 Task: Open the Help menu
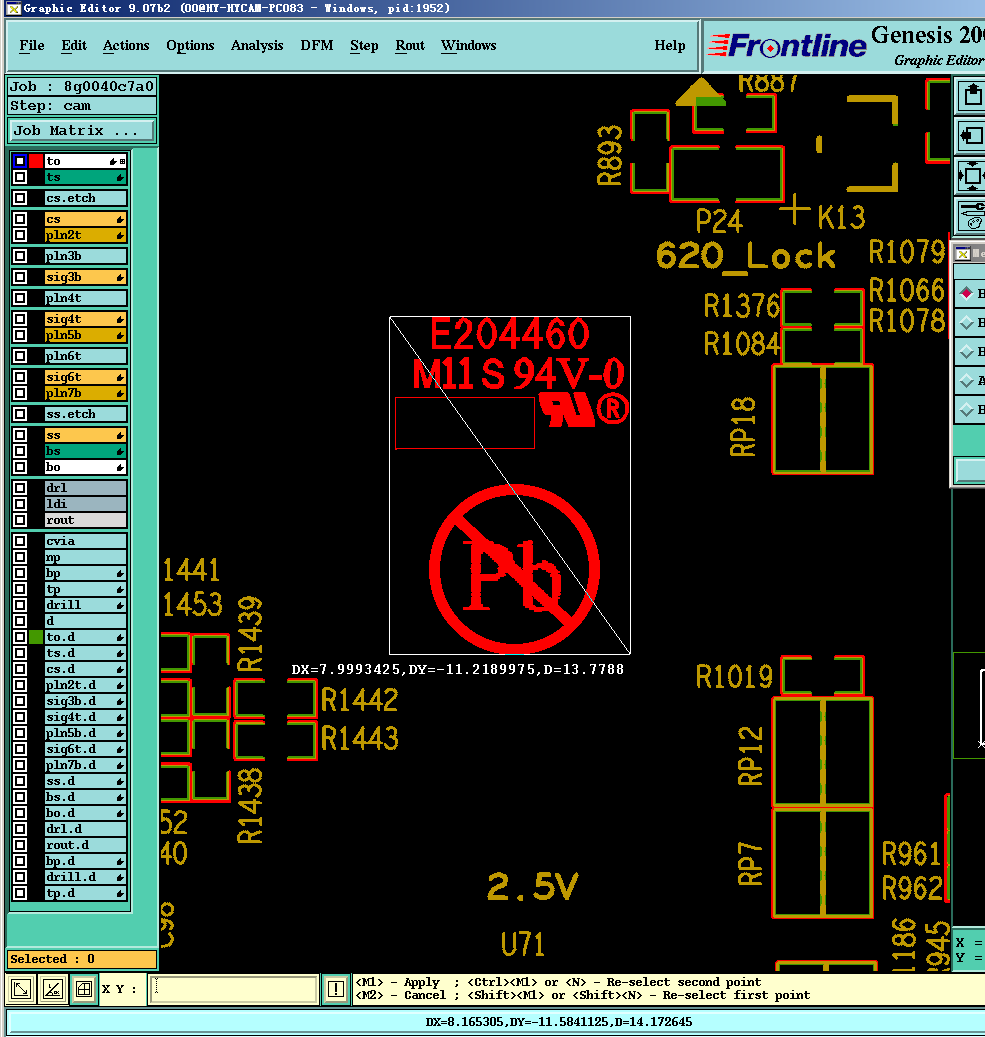(669, 46)
